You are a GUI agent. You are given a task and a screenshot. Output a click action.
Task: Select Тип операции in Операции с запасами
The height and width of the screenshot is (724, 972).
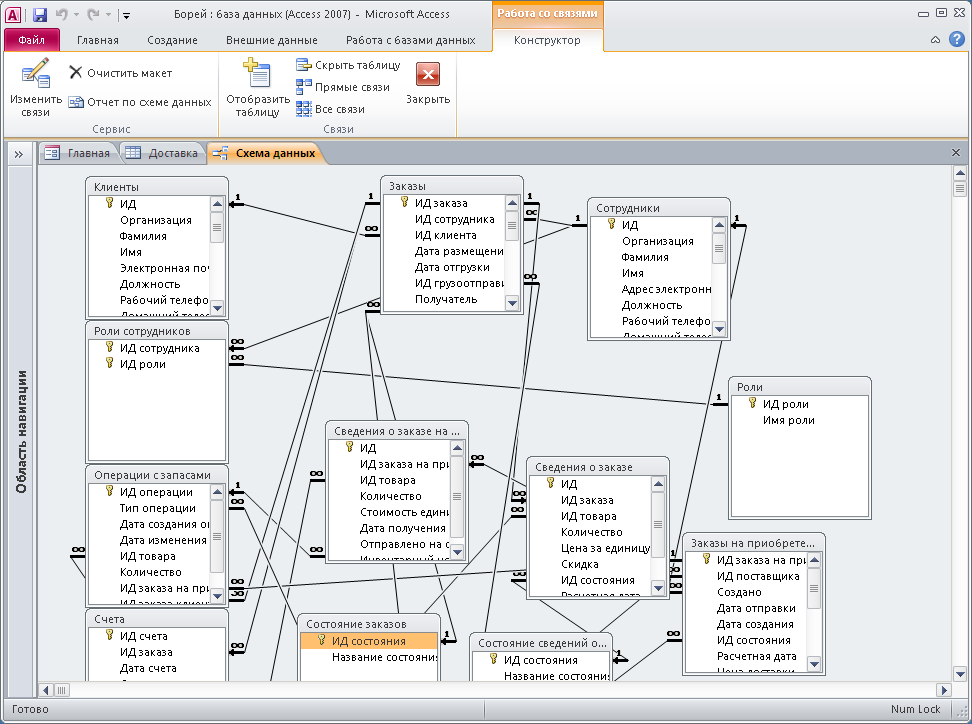[x=157, y=508]
